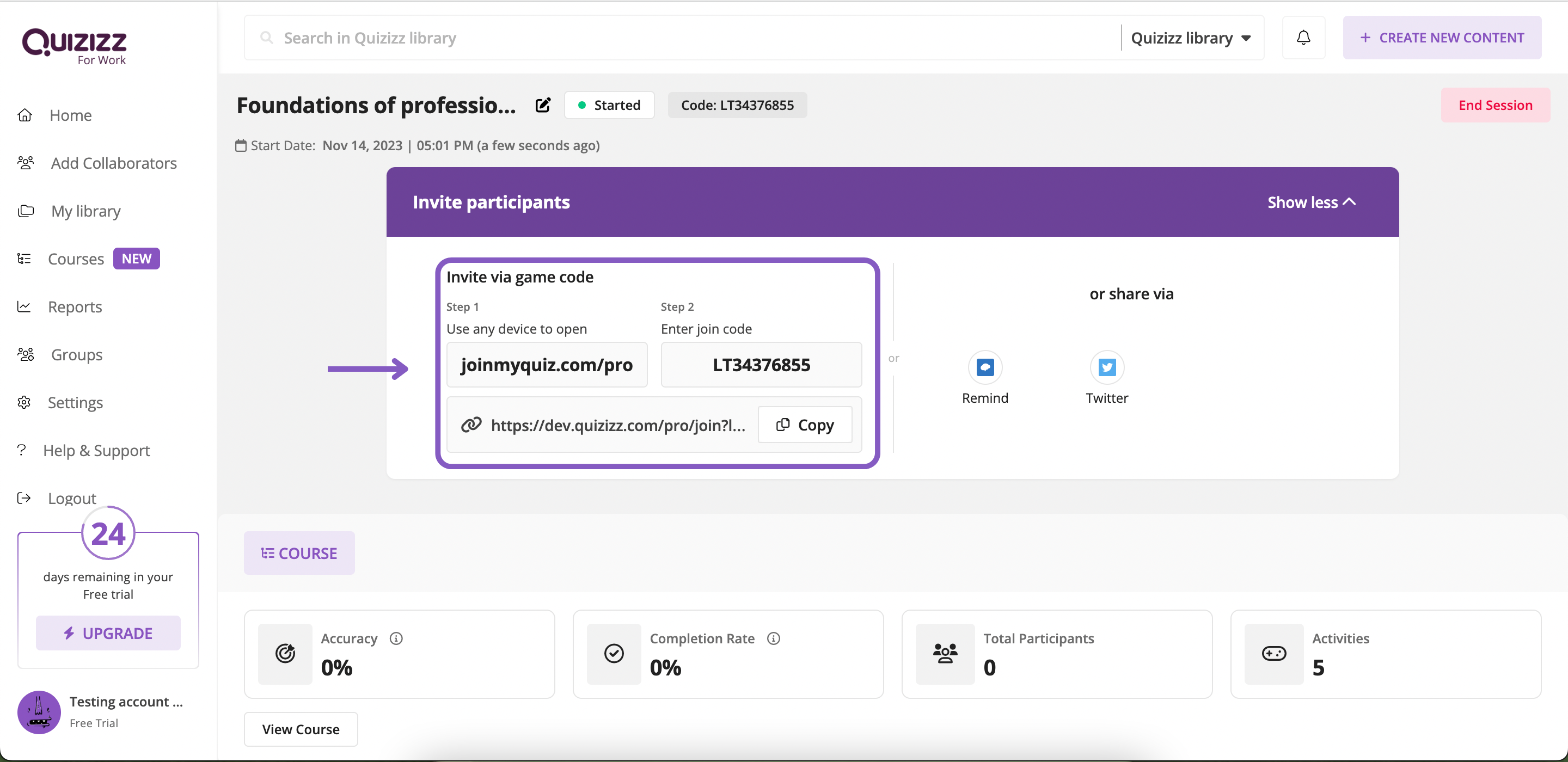Click the Quizizz For Work logo
Viewport: 1568px width, 762px height.
point(74,46)
